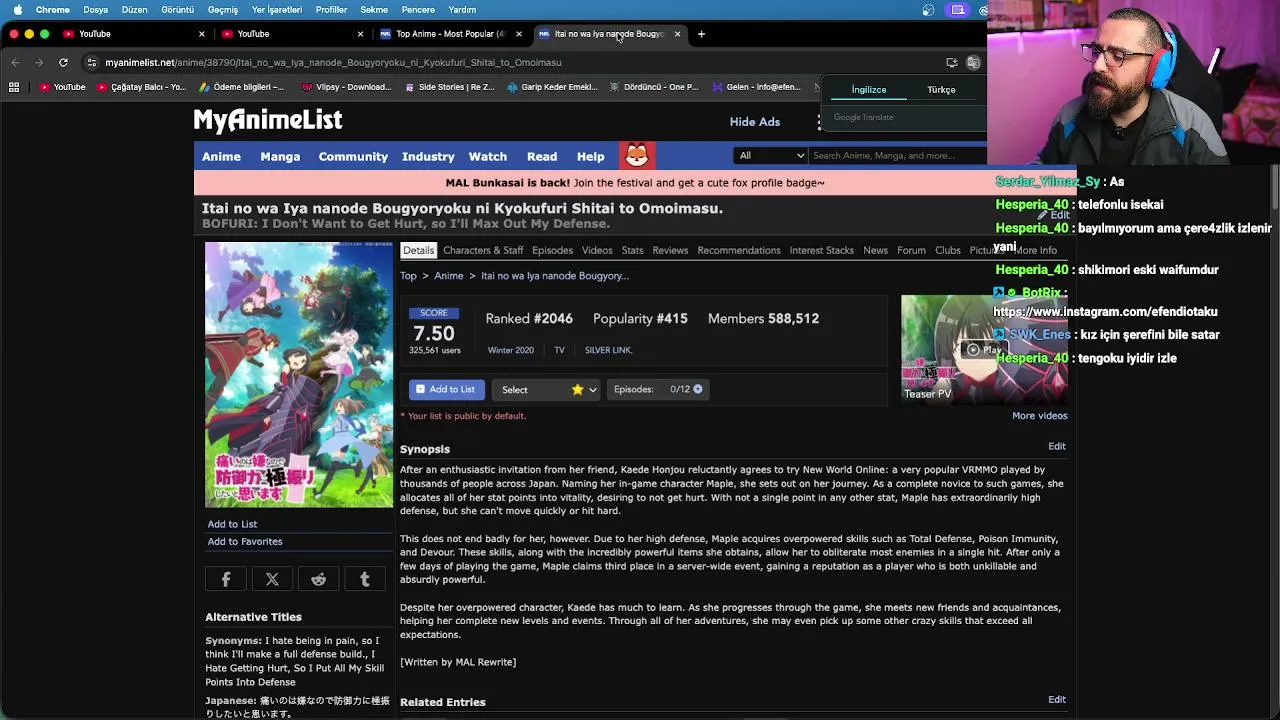1280x720 pixels.
Task: Switch to the first YouTube browser tab
Action: pos(132,34)
